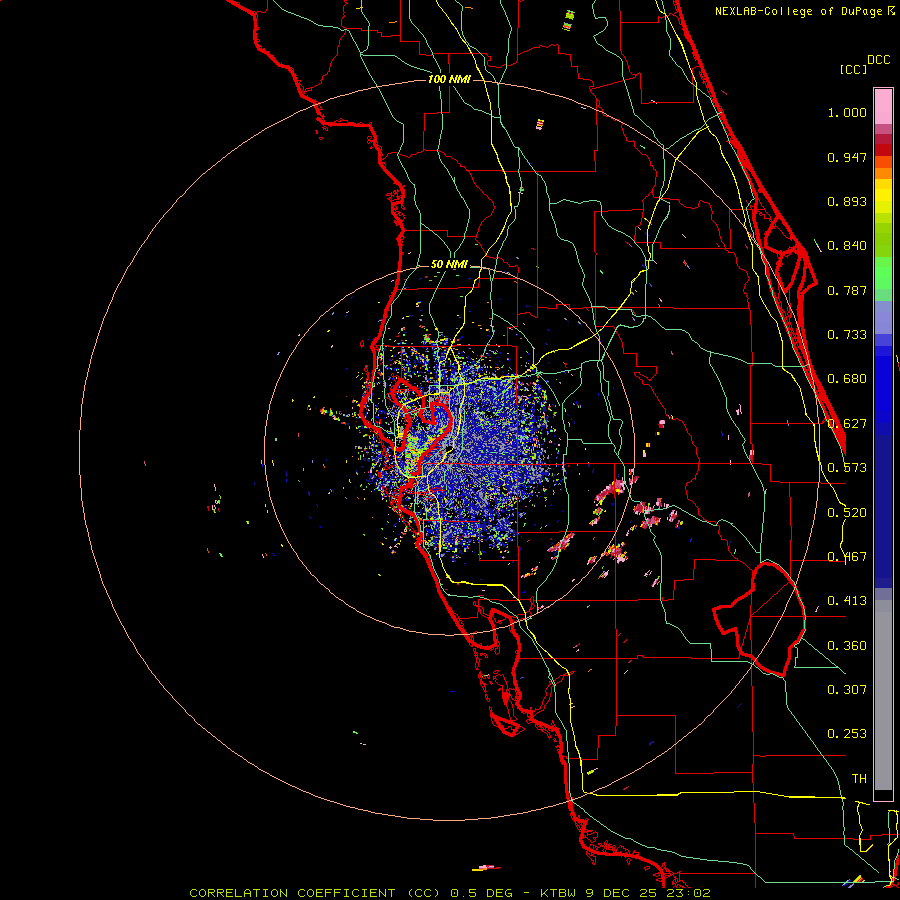Select the 0.893 scale value
Screen dimensions: 900x900
[x=847, y=201]
